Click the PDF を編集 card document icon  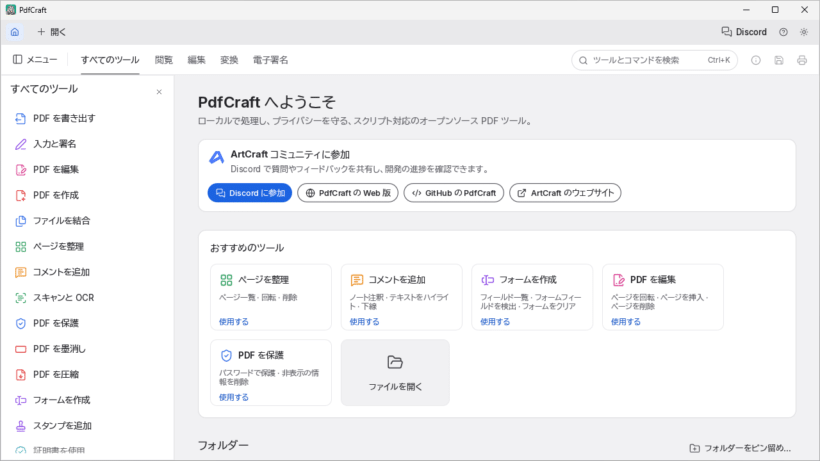click(x=618, y=280)
